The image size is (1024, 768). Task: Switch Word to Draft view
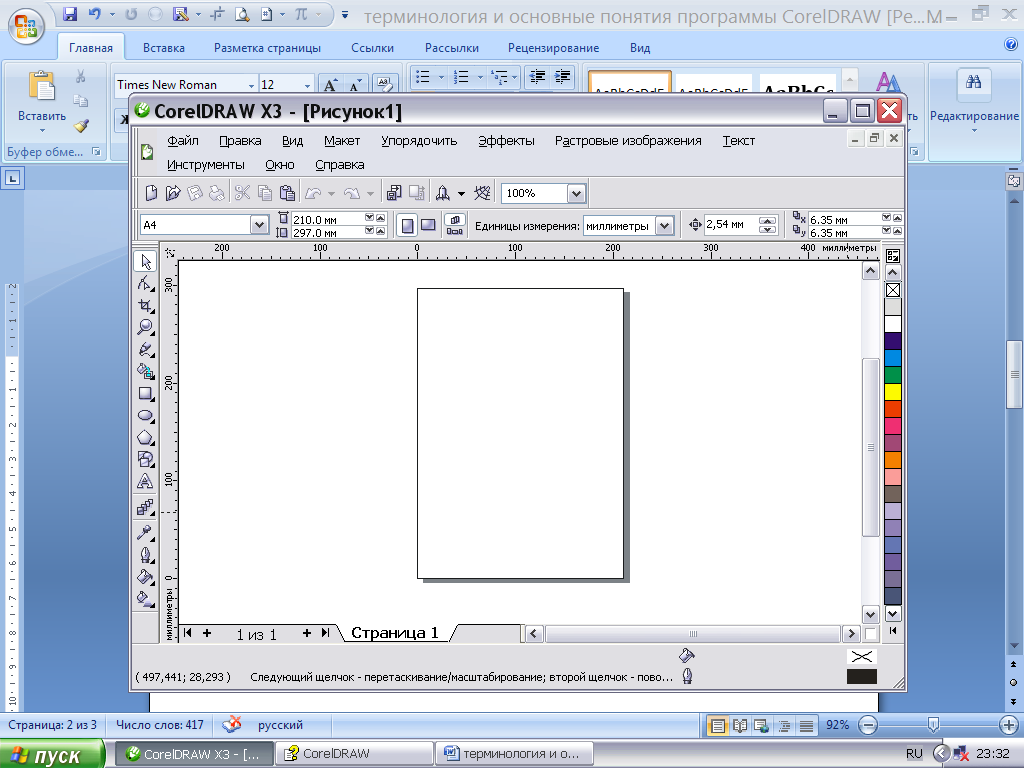[x=807, y=726]
